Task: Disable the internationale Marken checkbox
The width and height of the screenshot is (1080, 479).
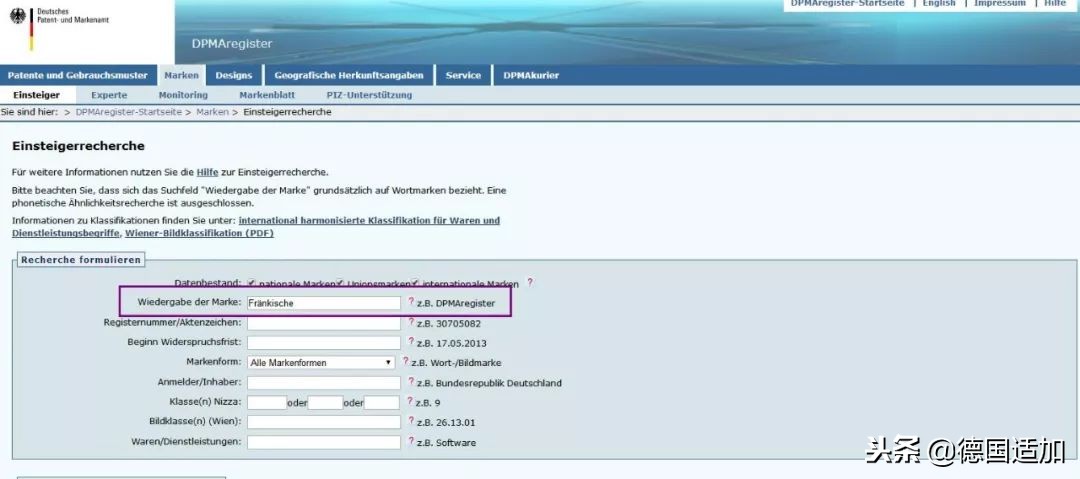Action: click(417, 283)
